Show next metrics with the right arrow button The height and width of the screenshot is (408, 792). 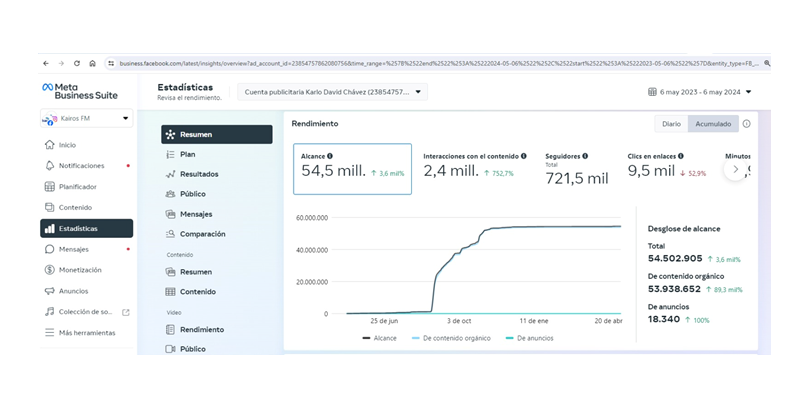click(735, 169)
